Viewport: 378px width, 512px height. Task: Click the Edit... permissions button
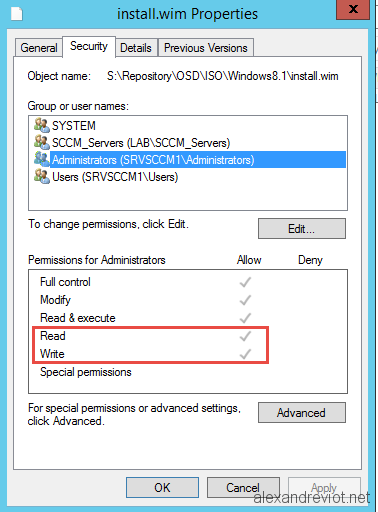coord(302,229)
